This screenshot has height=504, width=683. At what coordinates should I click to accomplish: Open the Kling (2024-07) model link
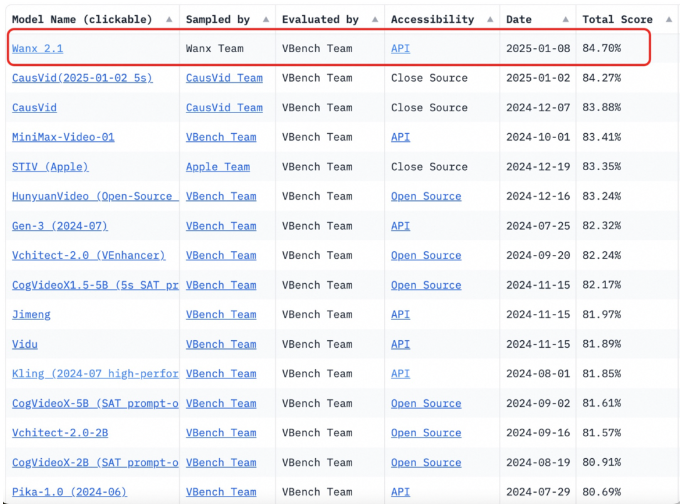click(94, 373)
